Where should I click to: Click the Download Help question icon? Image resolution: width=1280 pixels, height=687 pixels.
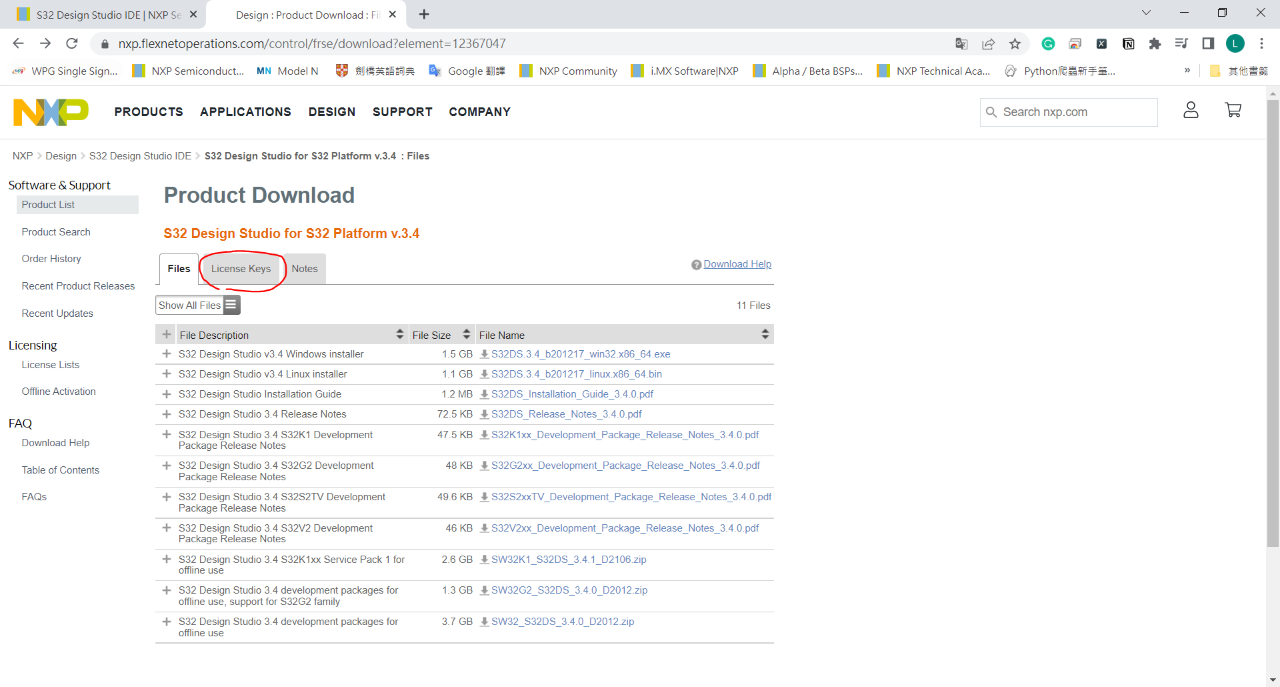pyautogui.click(x=696, y=265)
